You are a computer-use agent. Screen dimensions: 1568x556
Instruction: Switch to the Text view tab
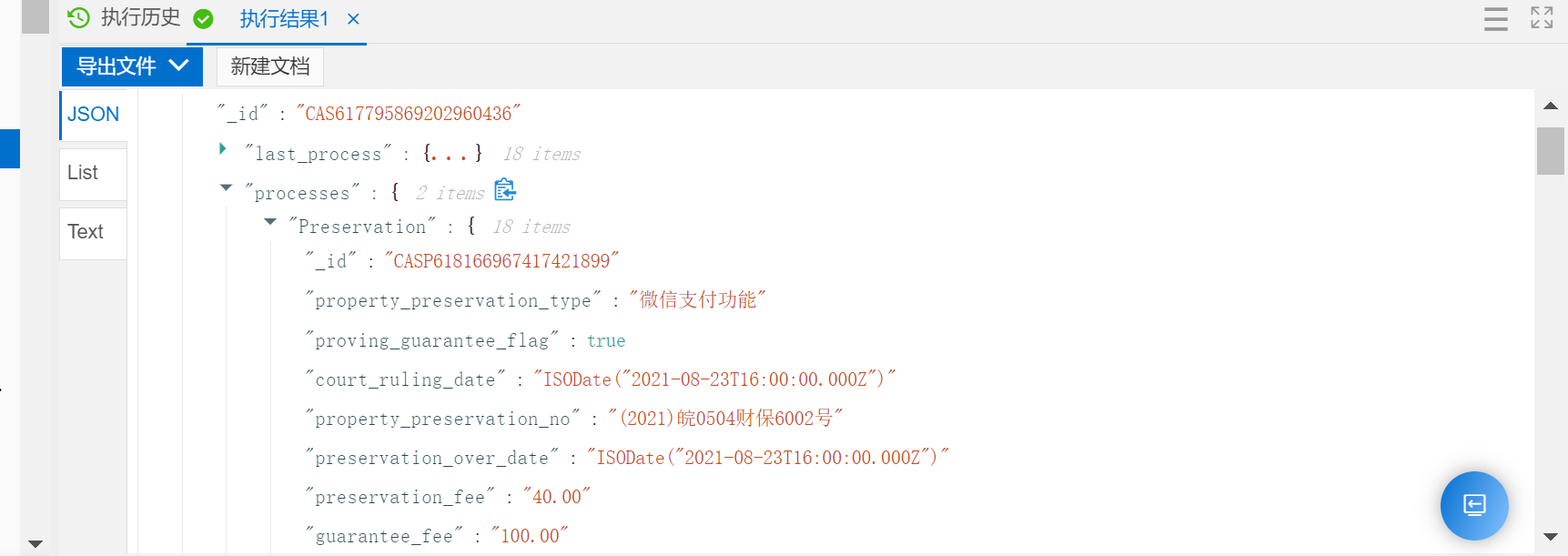pyautogui.click(x=94, y=233)
